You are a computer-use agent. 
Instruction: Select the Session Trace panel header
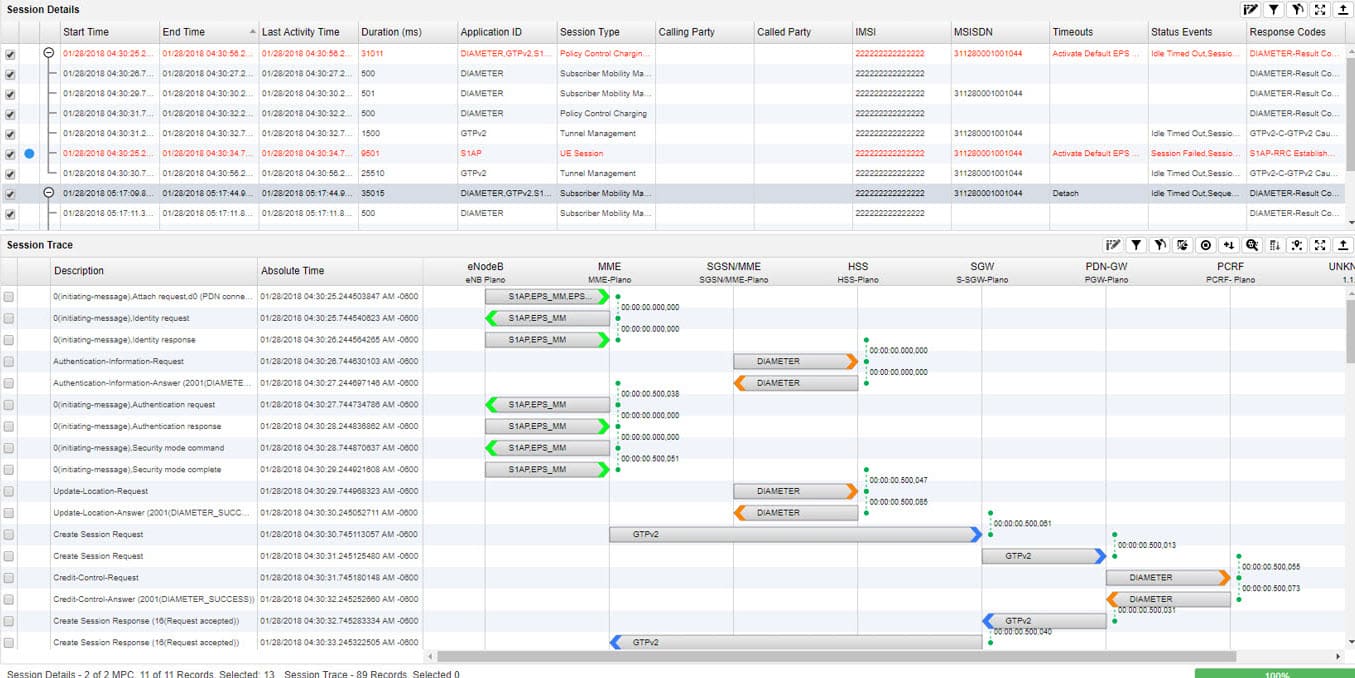(x=38, y=245)
